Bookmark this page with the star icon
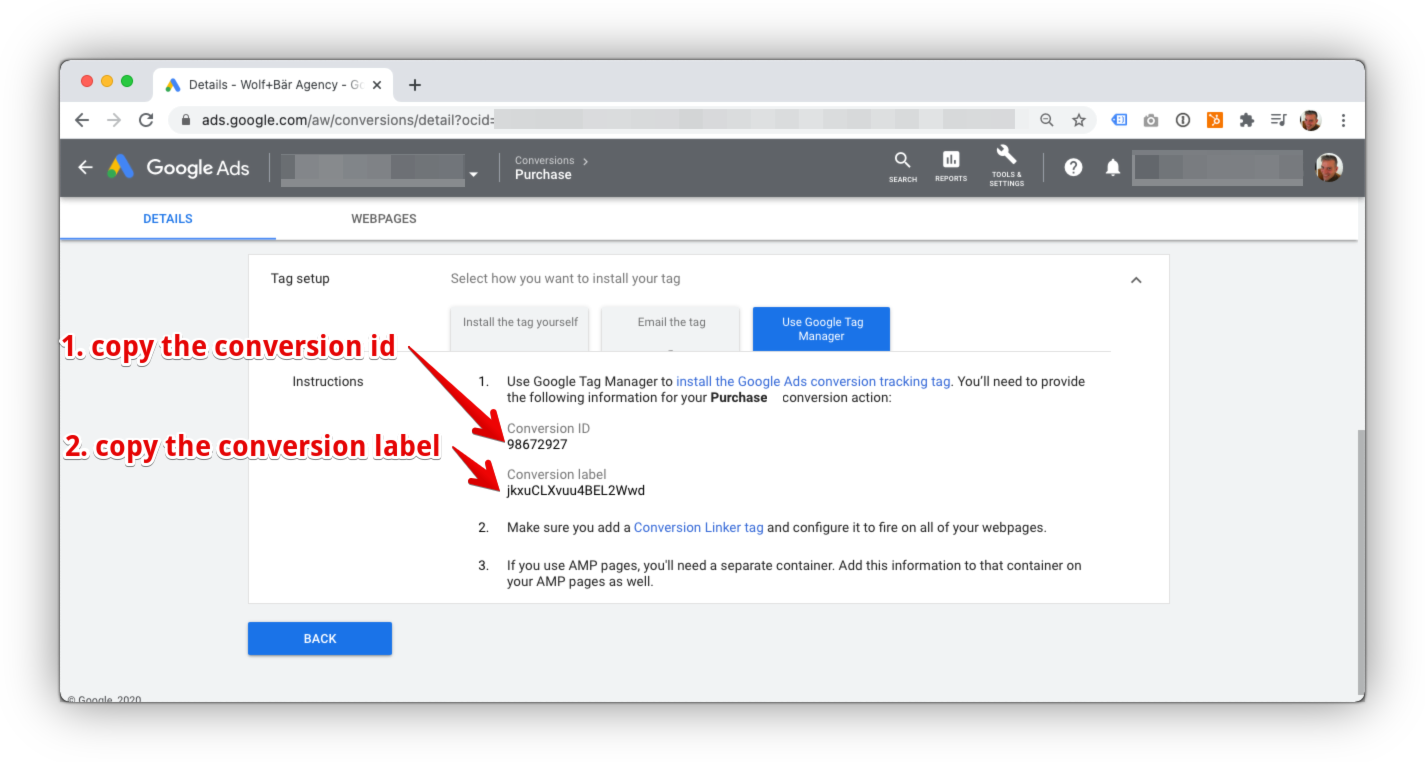Viewport: 1425px width, 762px height. [1079, 120]
